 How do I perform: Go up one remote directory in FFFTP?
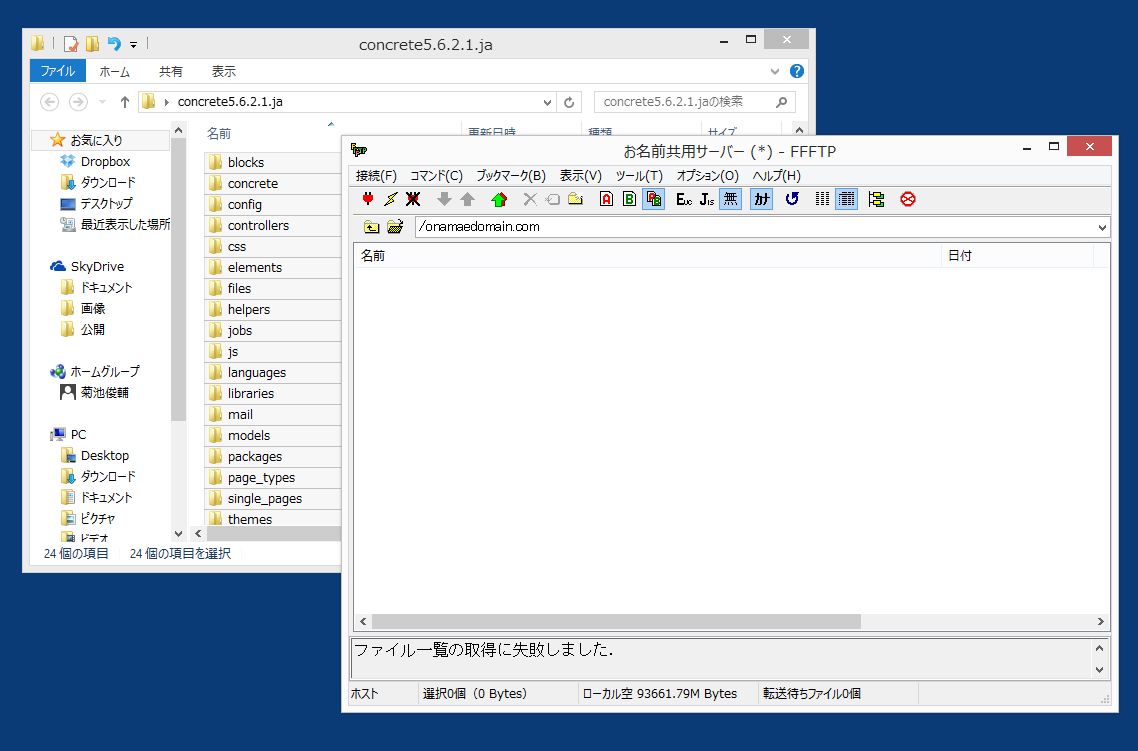tap(372, 226)
